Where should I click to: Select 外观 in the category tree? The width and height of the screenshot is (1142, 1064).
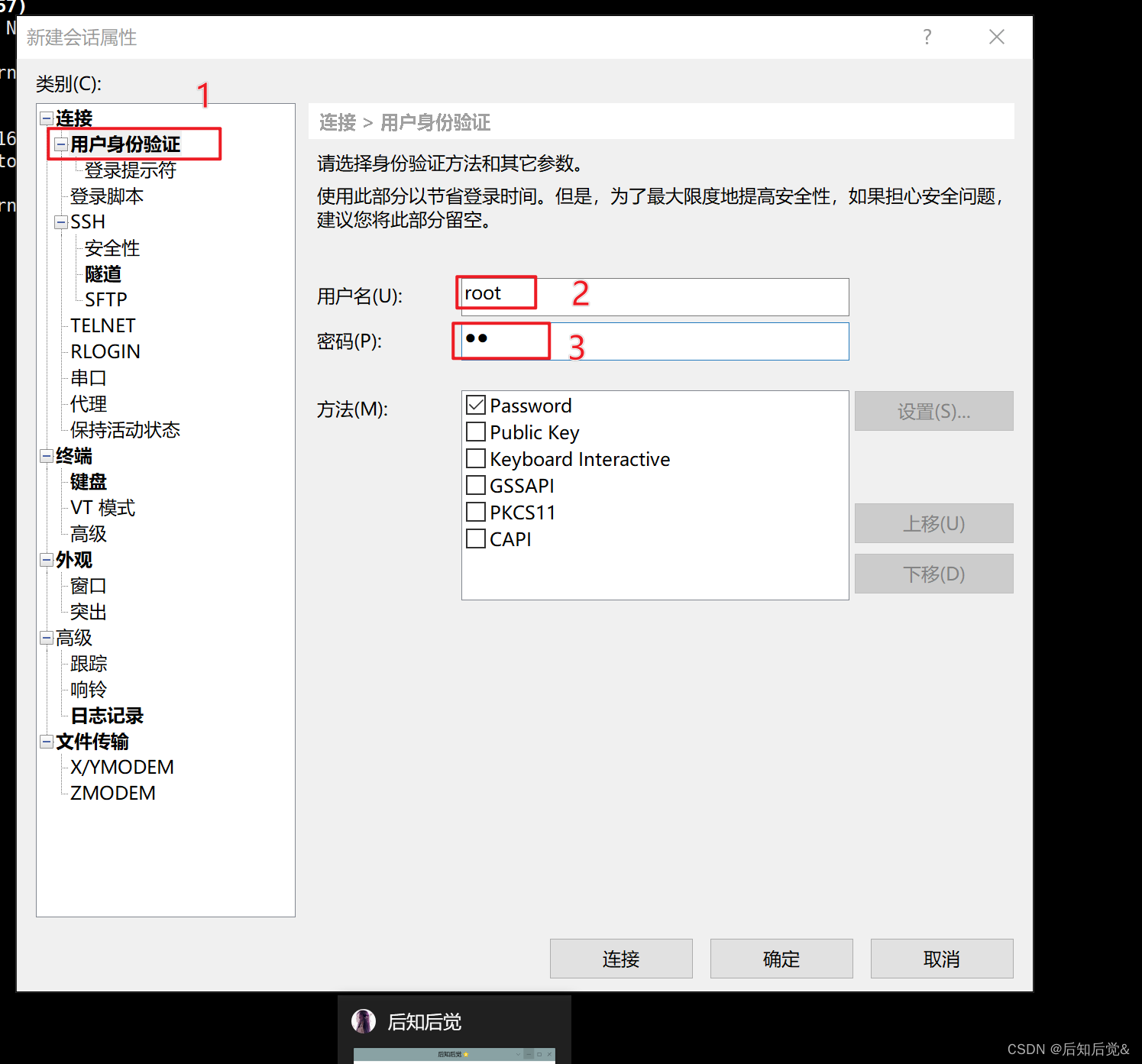click(x=74, y=560)
